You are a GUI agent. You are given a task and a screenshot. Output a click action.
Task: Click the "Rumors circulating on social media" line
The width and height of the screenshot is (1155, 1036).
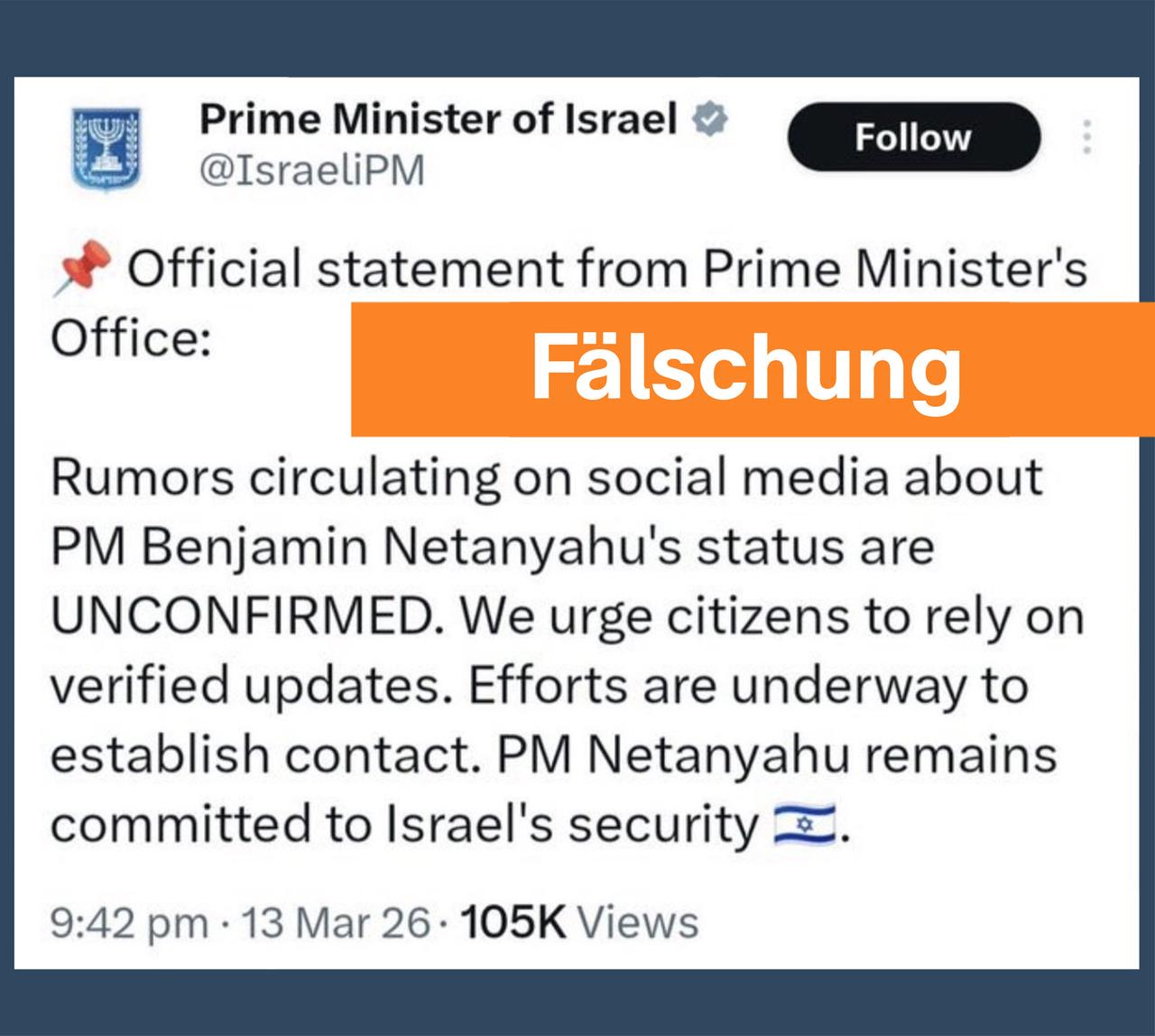click(546, 476)
